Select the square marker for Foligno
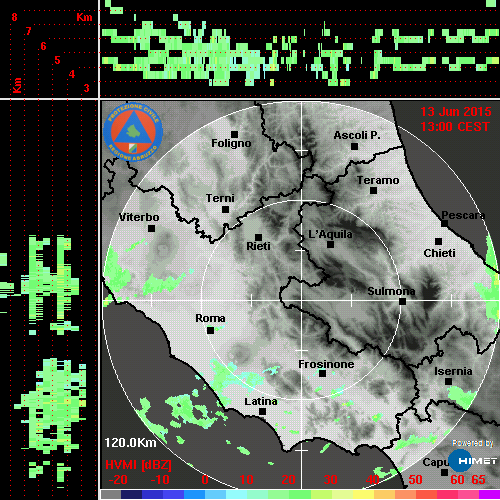The width and height of the screenshot is (500, 500). (235, 134)
